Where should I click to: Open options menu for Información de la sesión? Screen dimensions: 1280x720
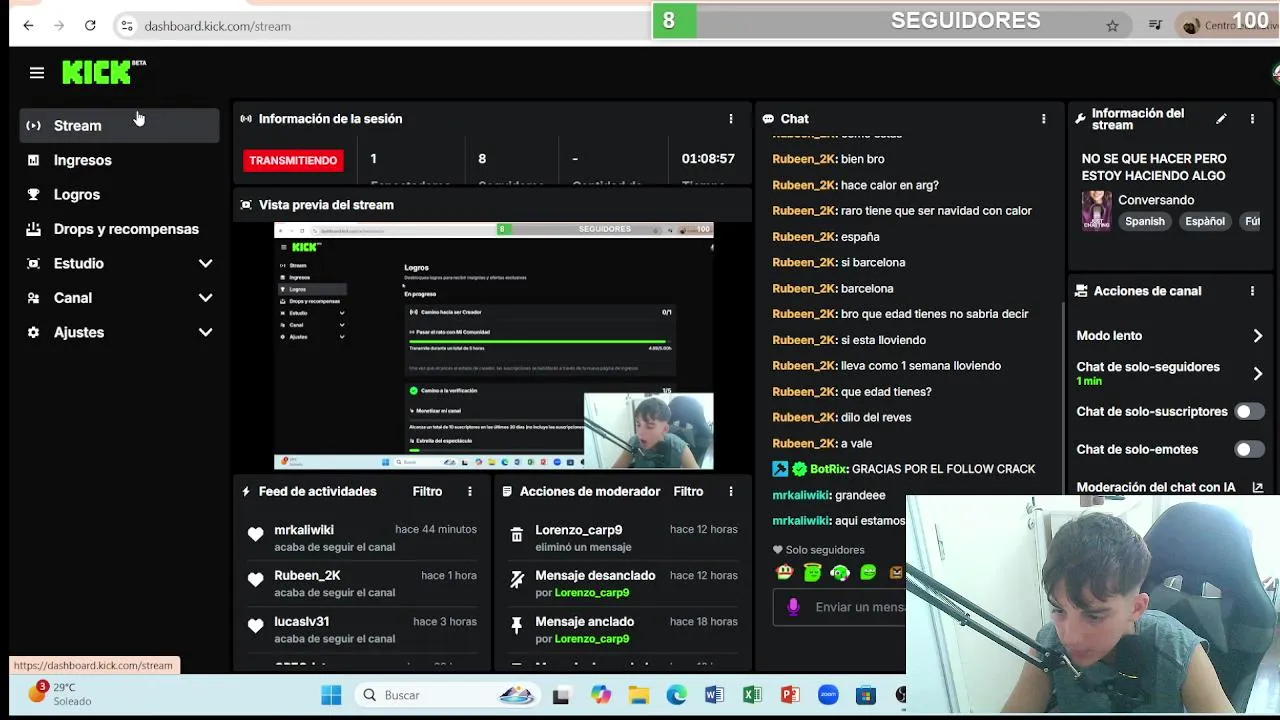coord(731,119)
